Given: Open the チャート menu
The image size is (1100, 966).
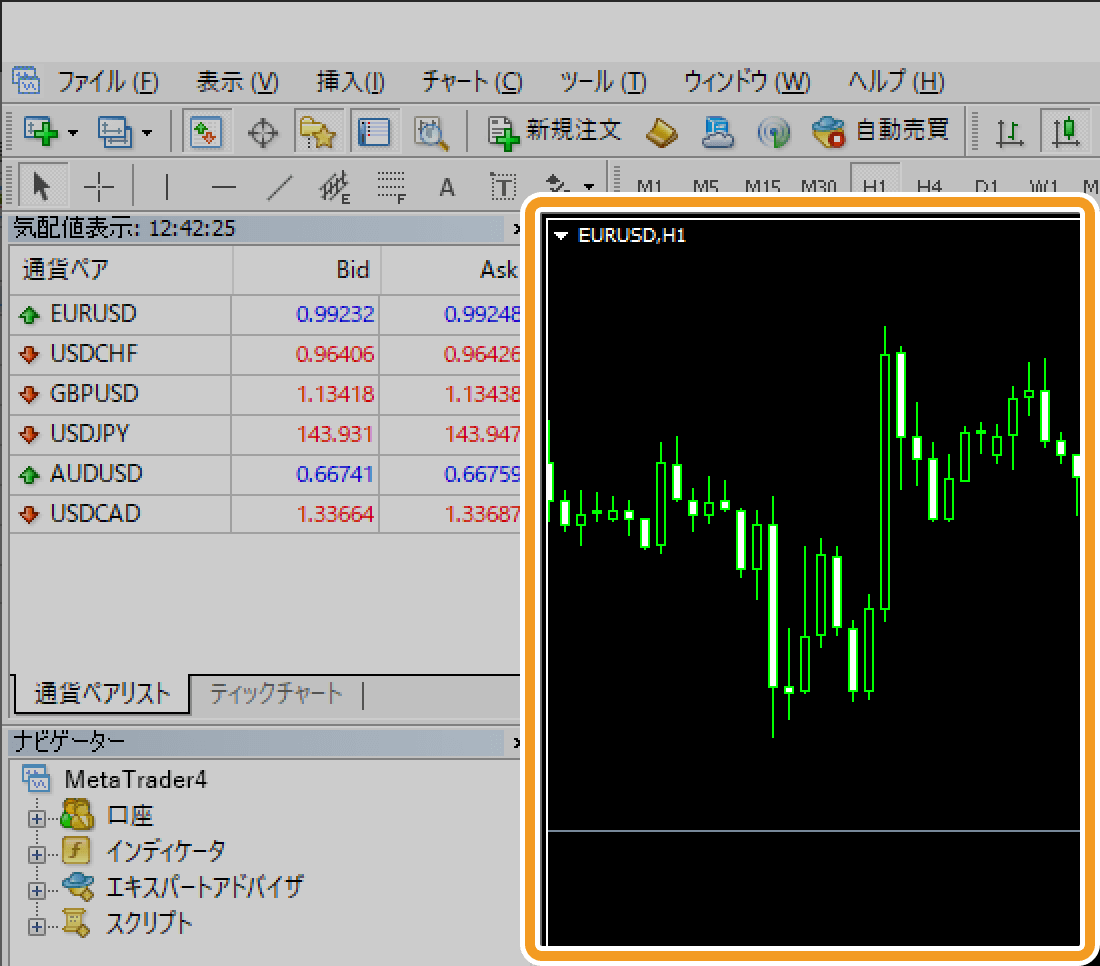Looking at the screenshot, I should (x=471, y=82).
